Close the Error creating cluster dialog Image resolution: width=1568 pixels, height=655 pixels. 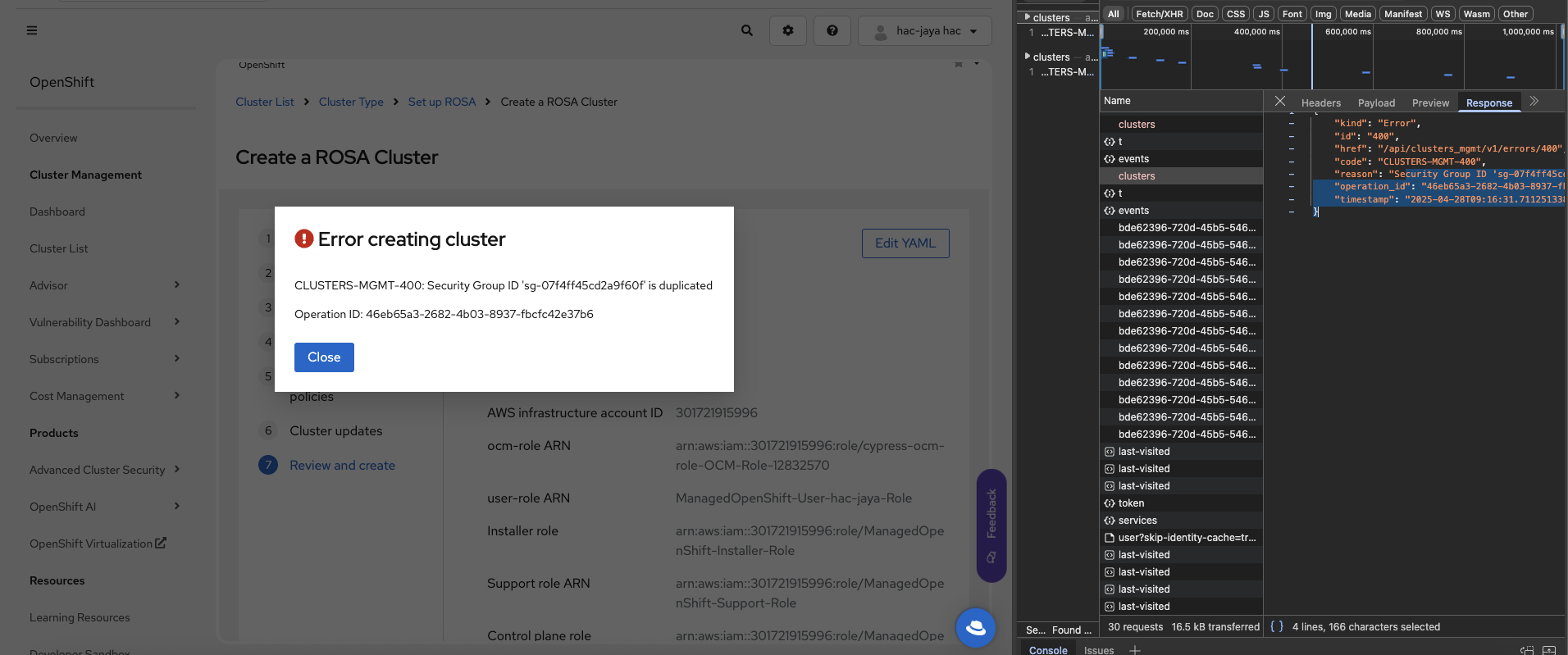[x=324, y=357]
